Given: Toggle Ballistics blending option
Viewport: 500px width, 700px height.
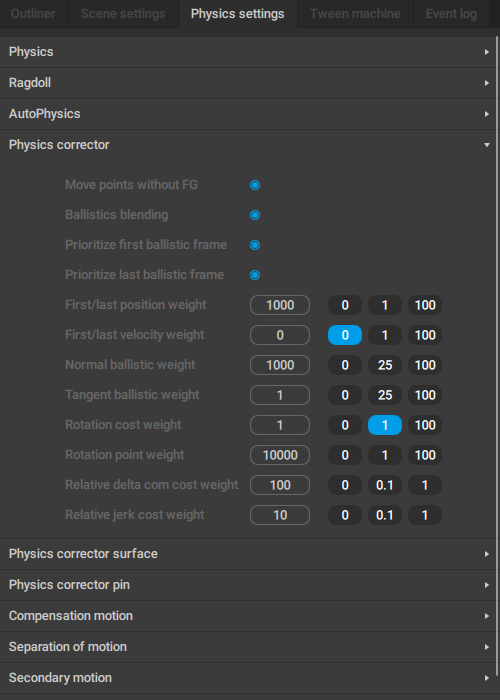Looking at the screenshot, I should (x=255, y=215).
